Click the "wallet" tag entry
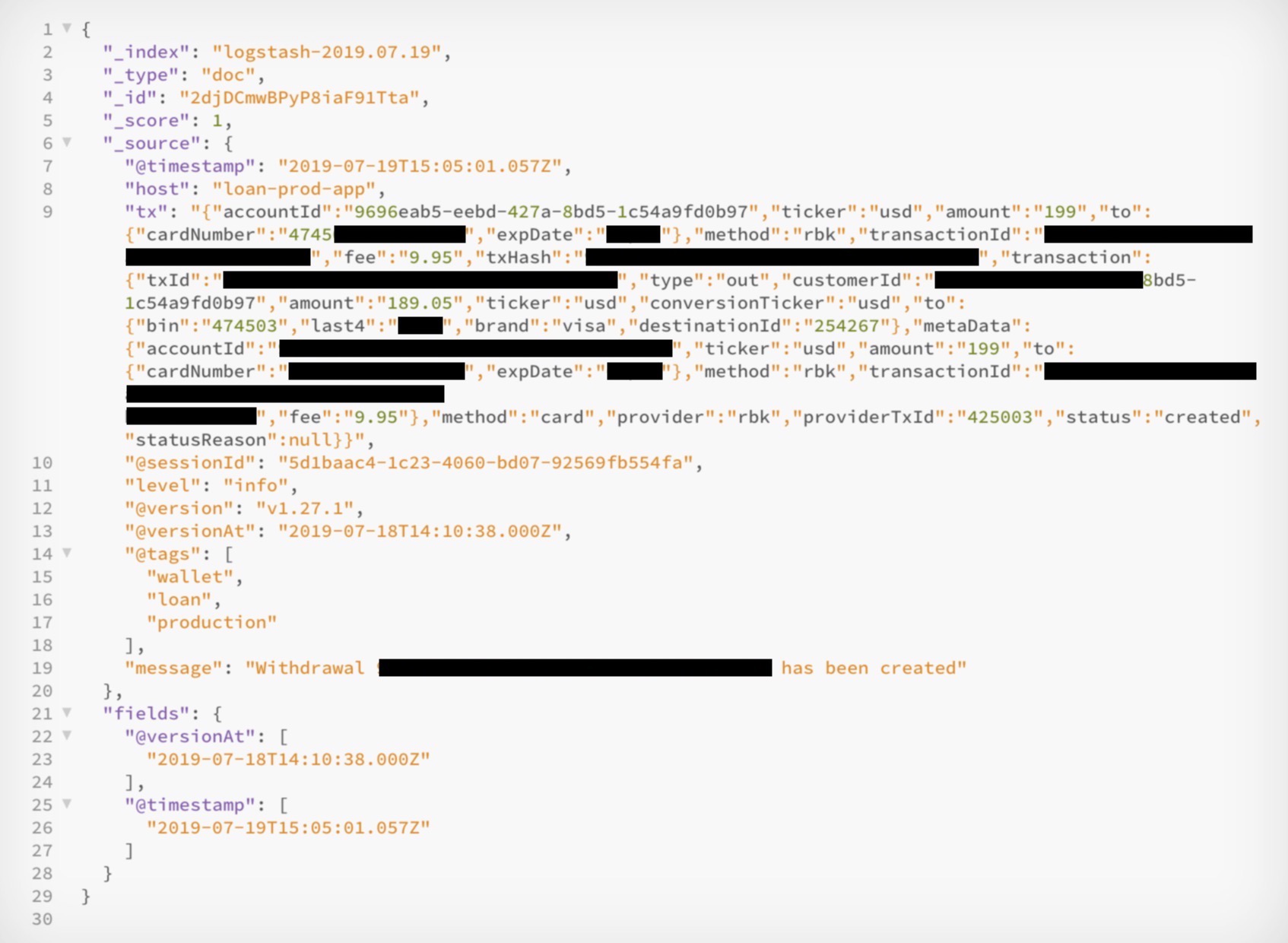 [190, 576]
